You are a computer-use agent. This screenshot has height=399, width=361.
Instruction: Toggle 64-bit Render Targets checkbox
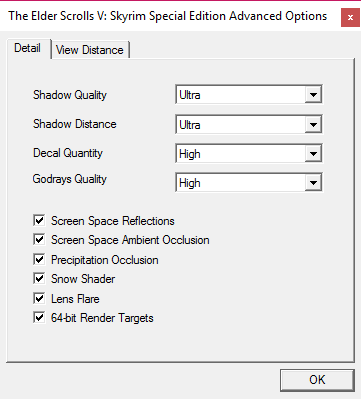click(39, 317)
